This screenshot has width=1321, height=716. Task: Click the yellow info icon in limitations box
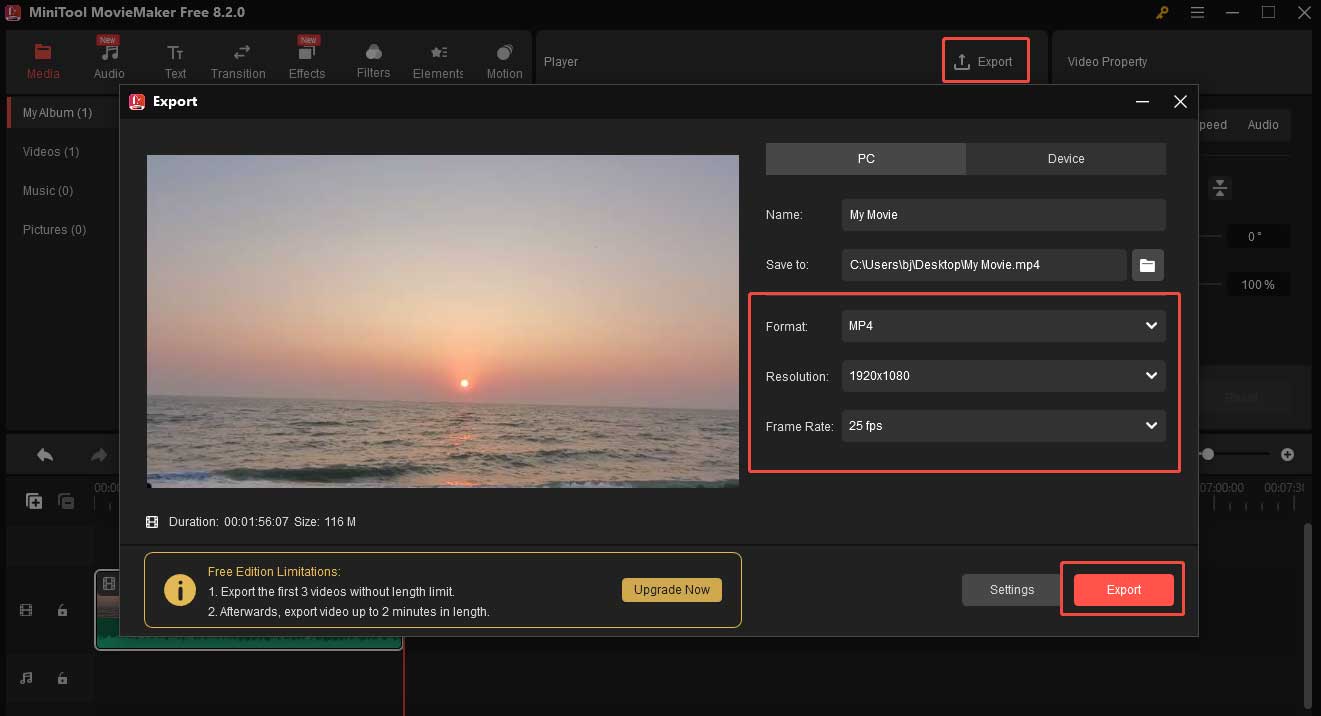point(180,590)
